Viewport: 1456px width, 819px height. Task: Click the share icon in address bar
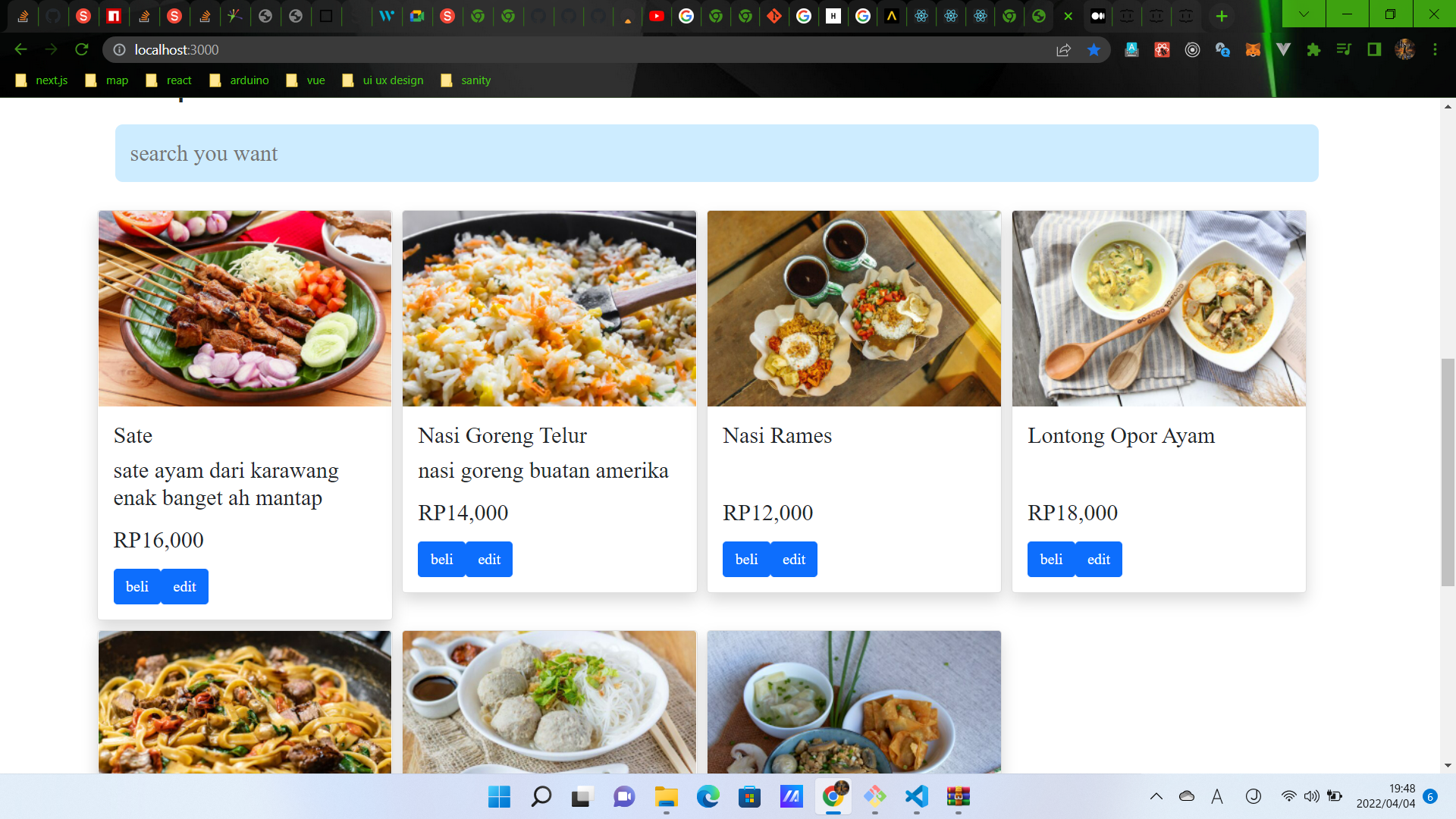click(x=1064, y=49)
